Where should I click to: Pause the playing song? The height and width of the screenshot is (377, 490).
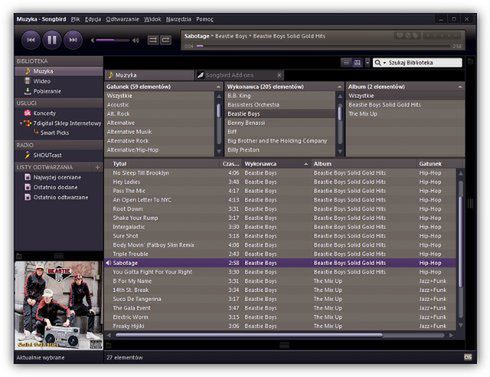(52, 40)
